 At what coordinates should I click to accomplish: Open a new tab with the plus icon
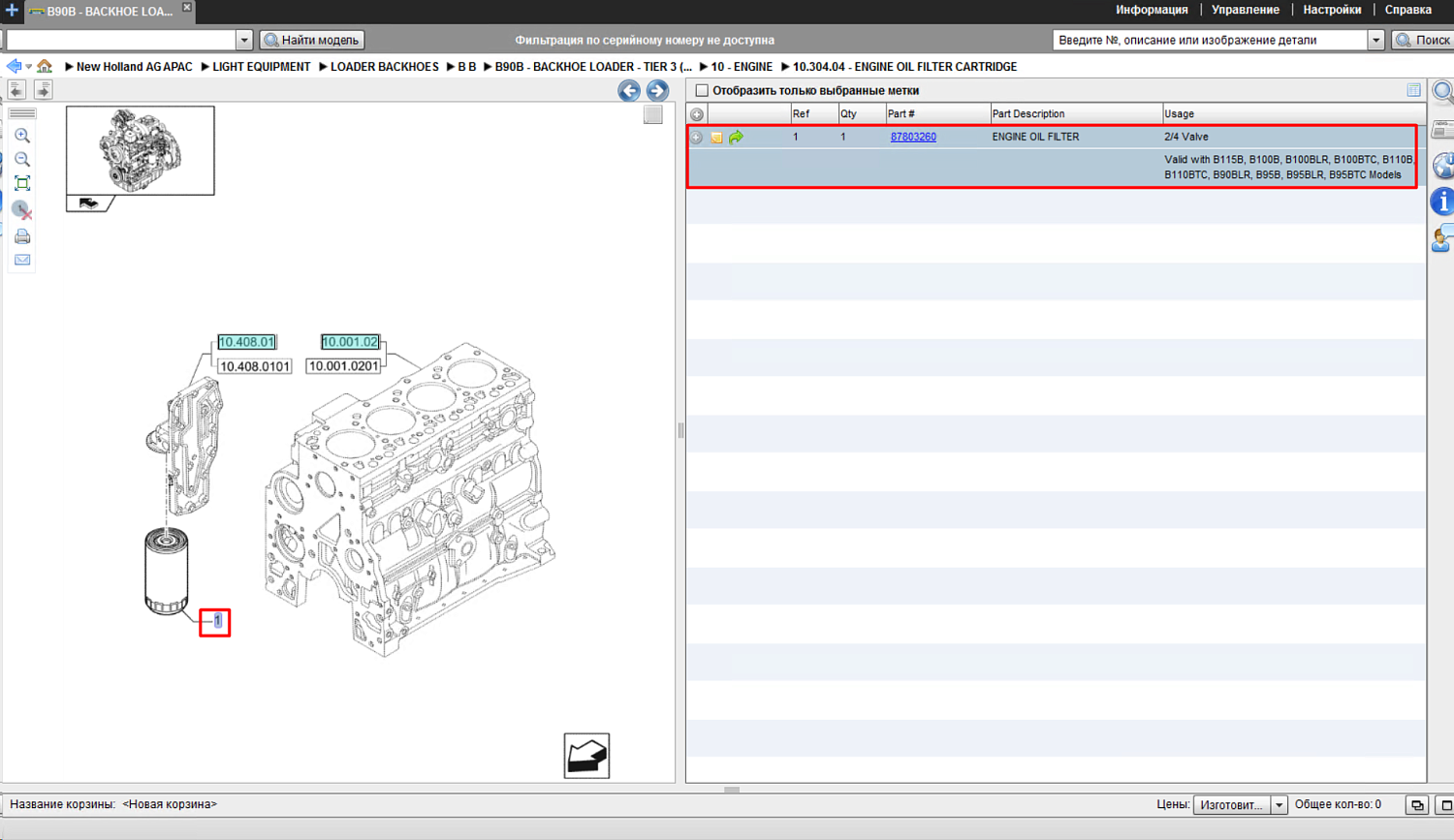[x=12, y=11]
